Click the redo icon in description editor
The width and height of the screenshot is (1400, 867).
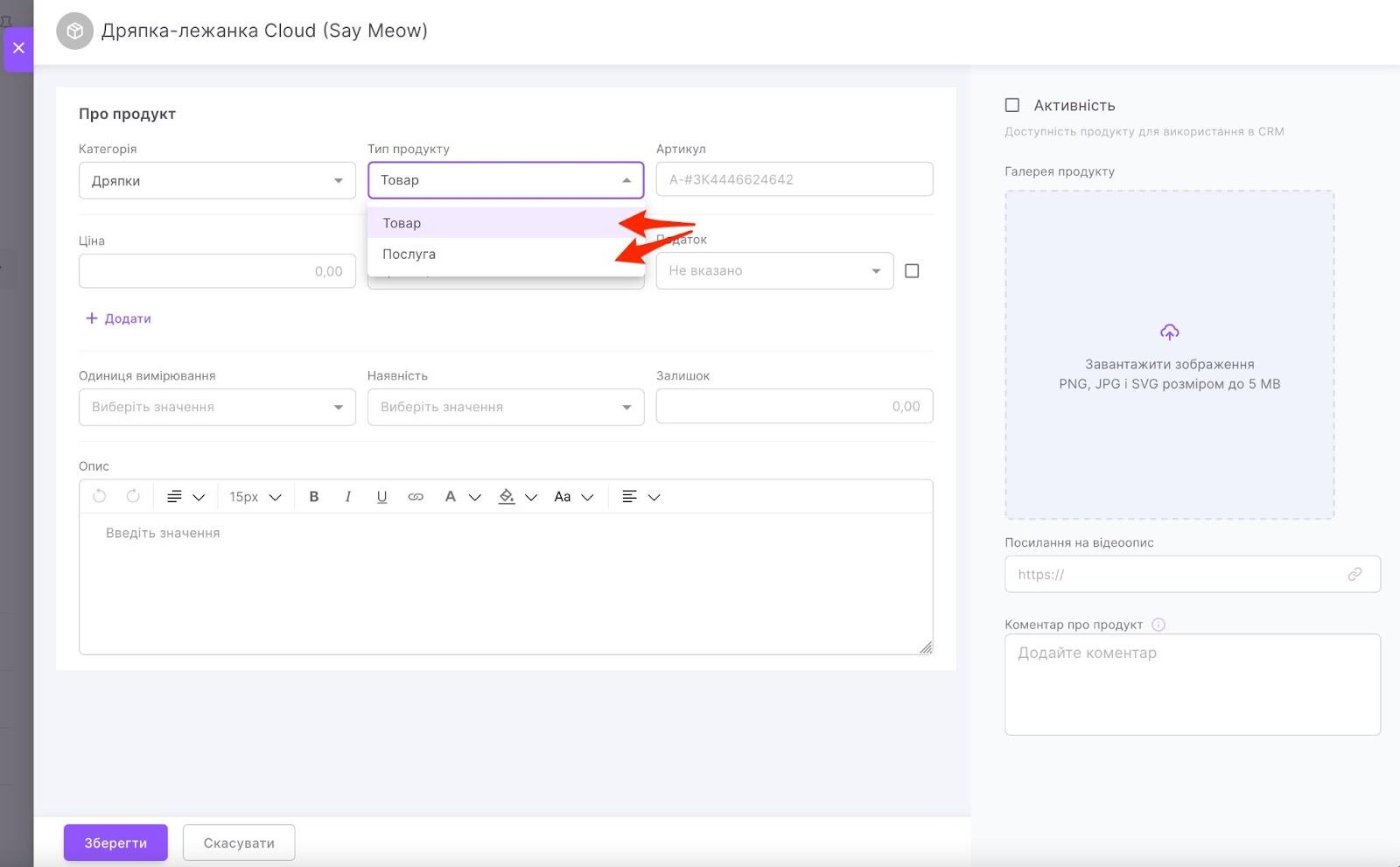click(x=133, y=496)
